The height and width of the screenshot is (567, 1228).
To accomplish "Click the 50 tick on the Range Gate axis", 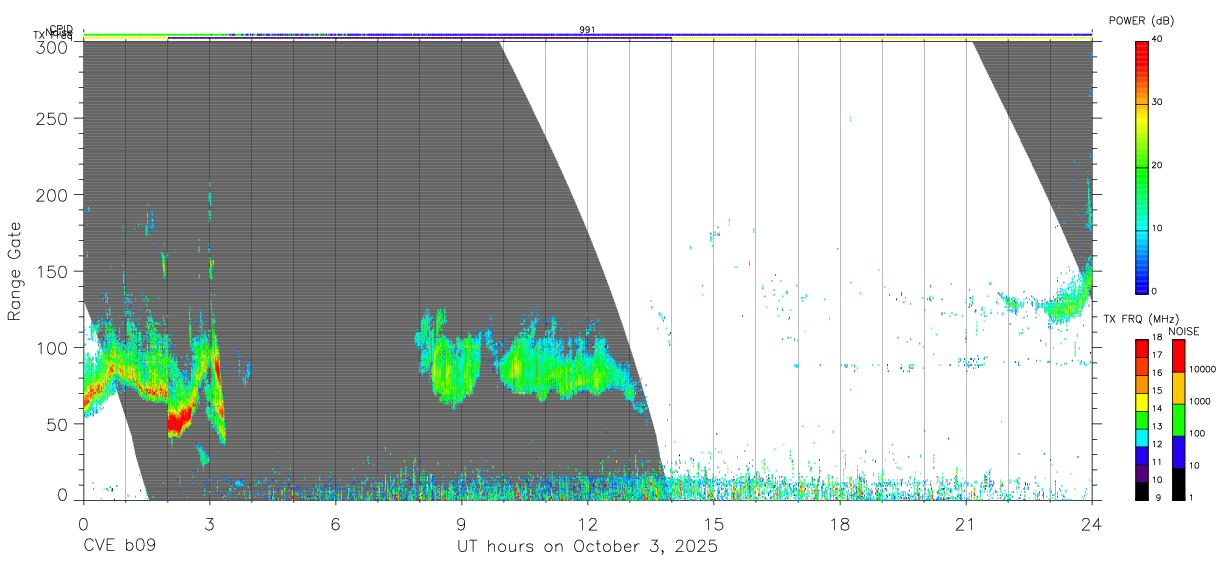I will (x=59, y=424).
